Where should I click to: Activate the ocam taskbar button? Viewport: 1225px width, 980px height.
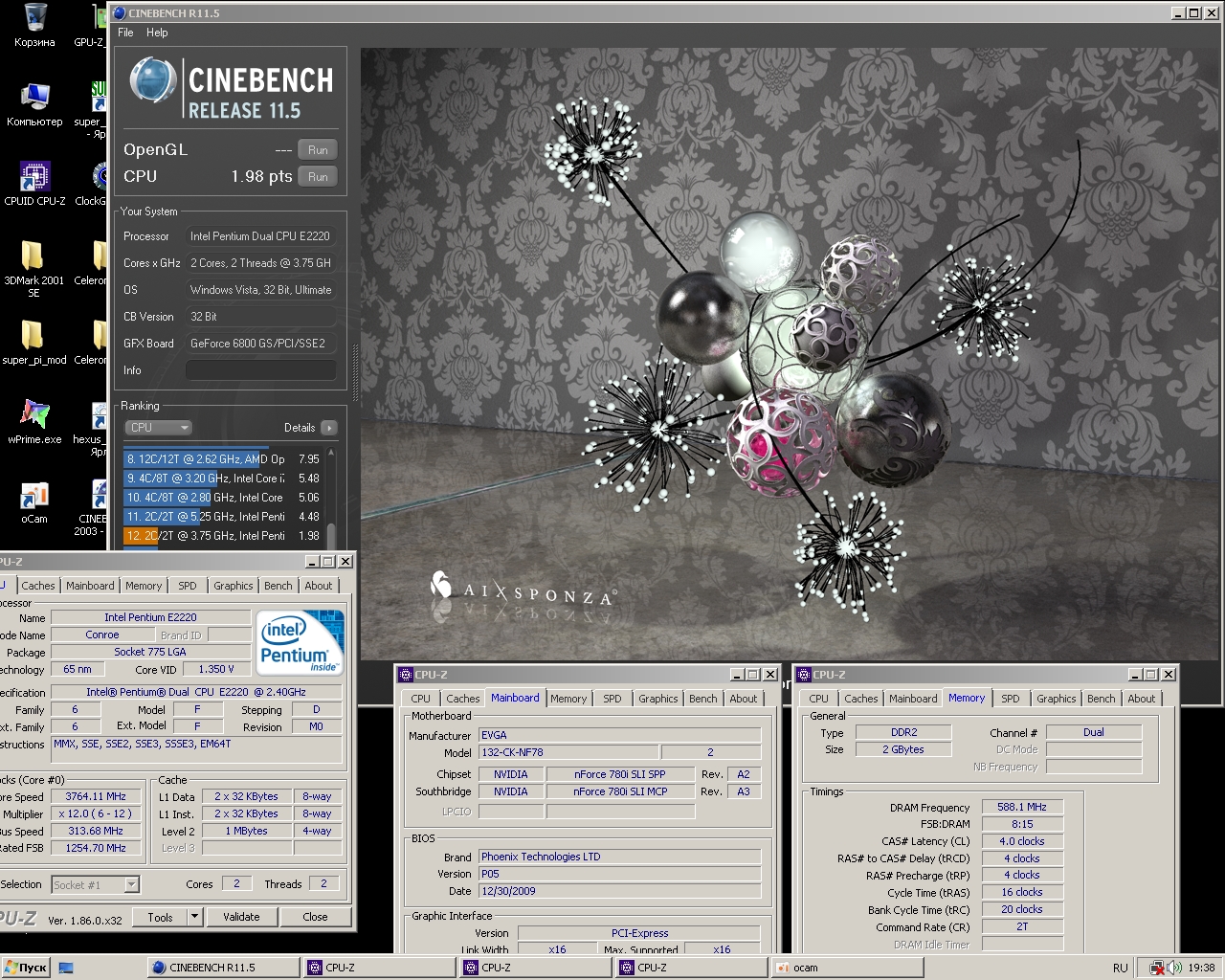846,968
